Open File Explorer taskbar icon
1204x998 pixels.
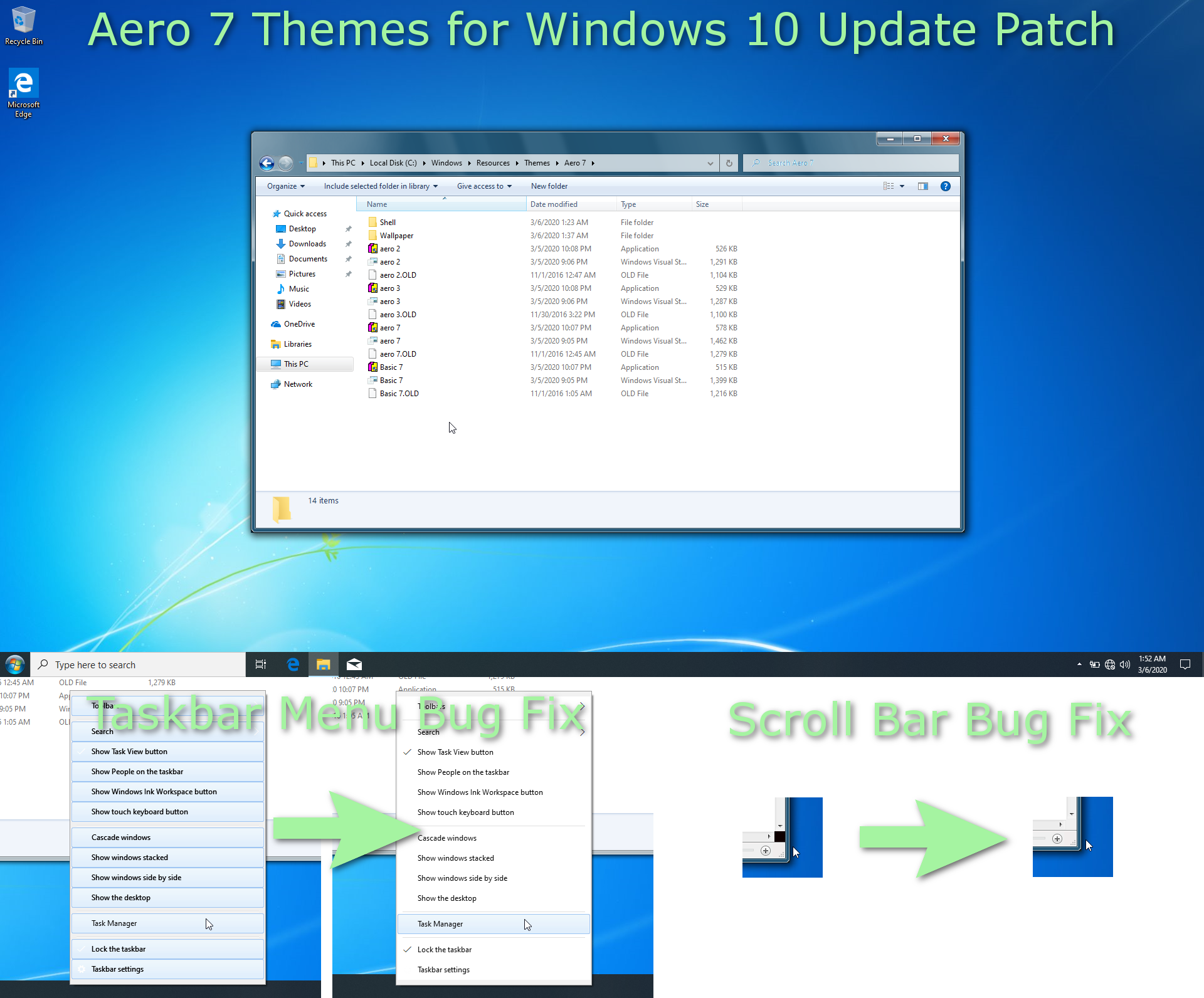click(324, 664)
